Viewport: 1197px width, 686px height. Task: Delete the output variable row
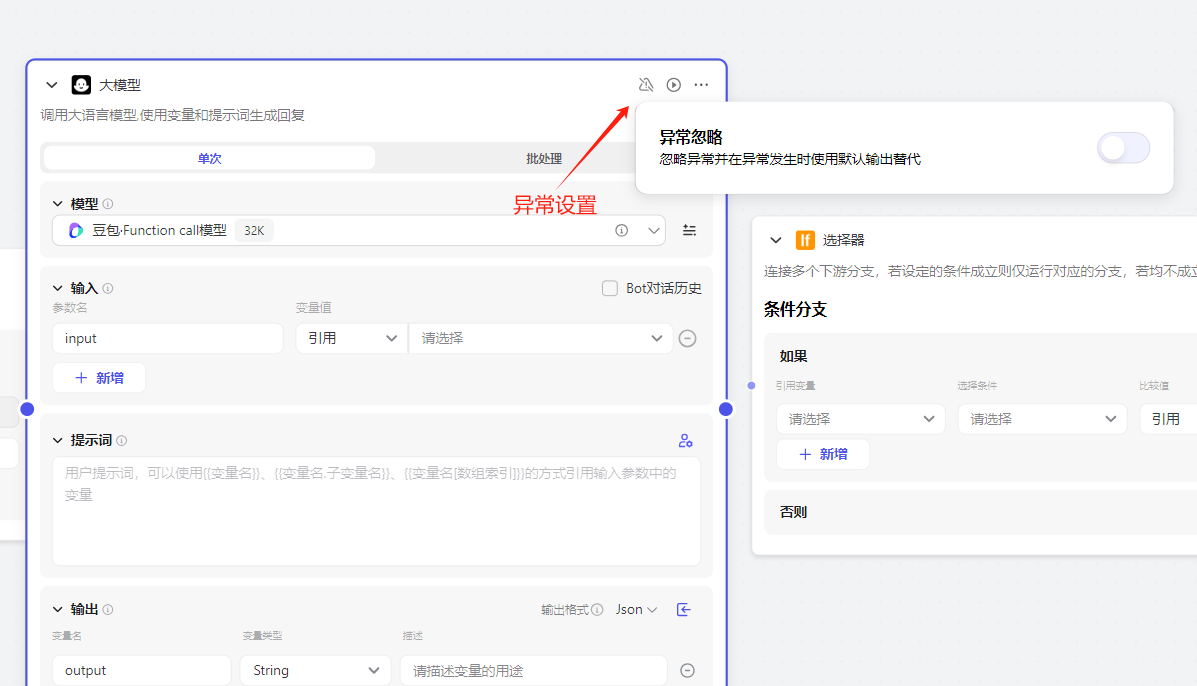click(687, 671)
